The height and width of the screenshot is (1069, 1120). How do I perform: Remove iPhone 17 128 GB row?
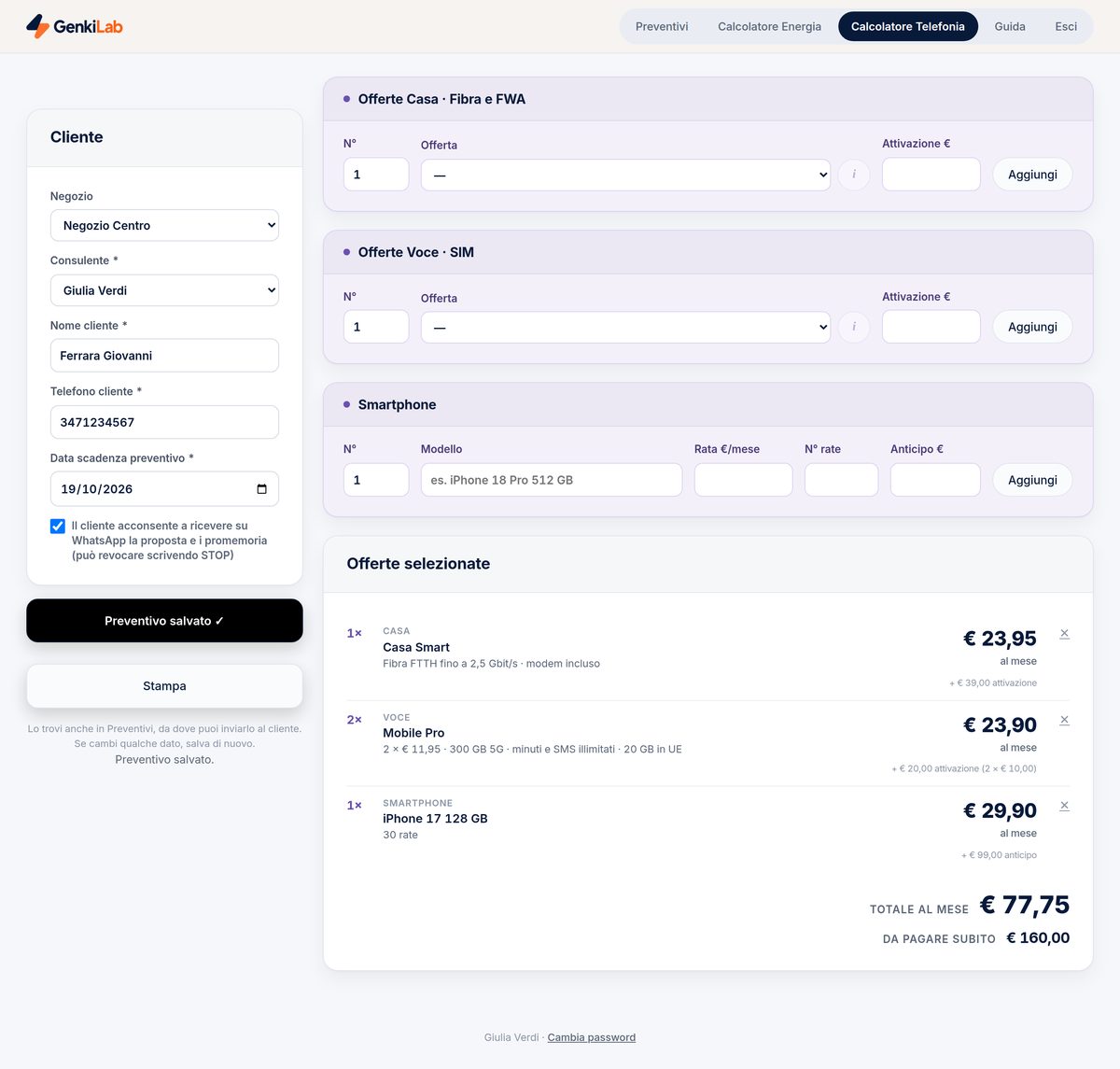[1064, 806]
